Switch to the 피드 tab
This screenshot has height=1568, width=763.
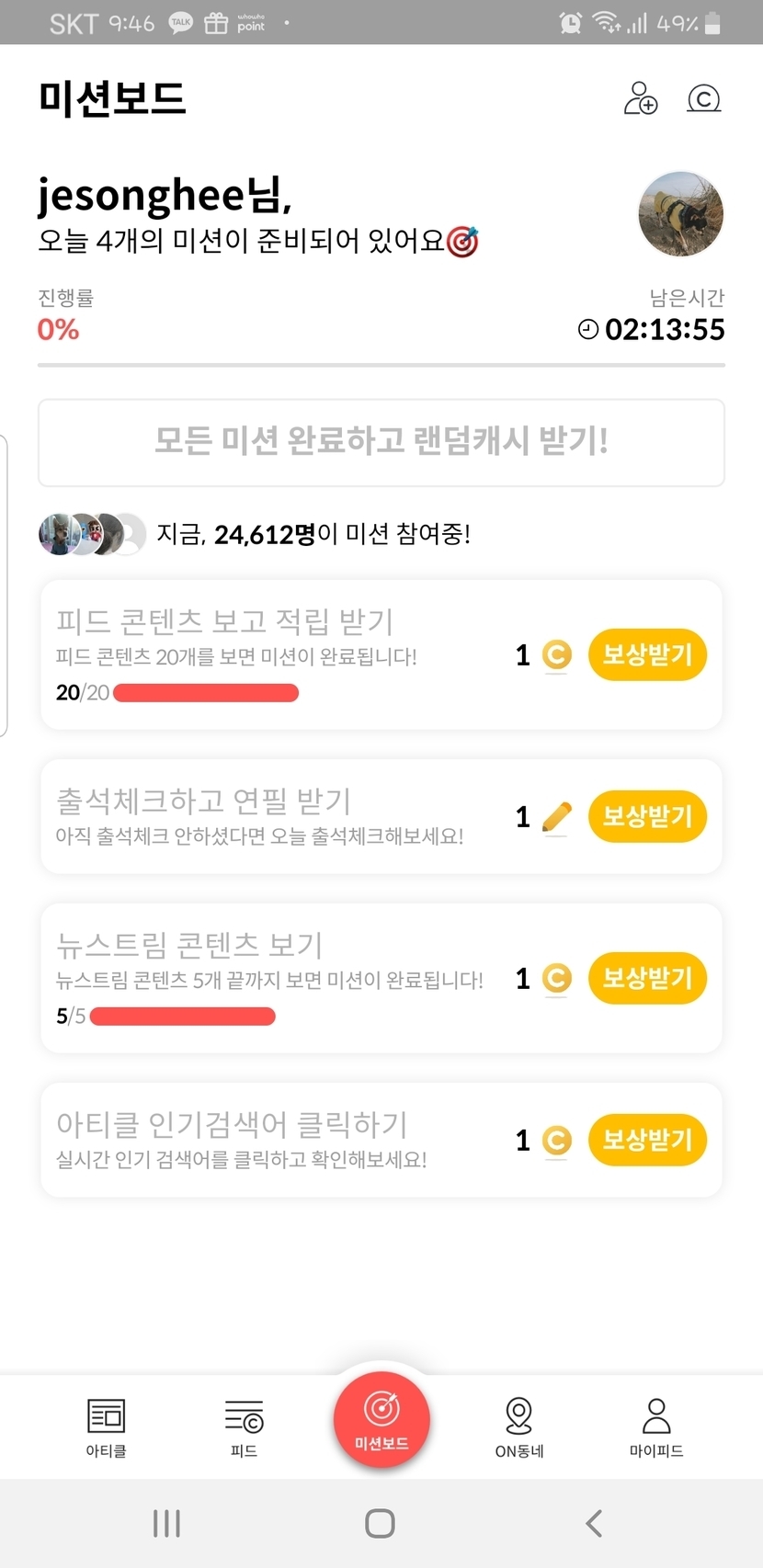pyautogui.click(x=244, y=1427)
